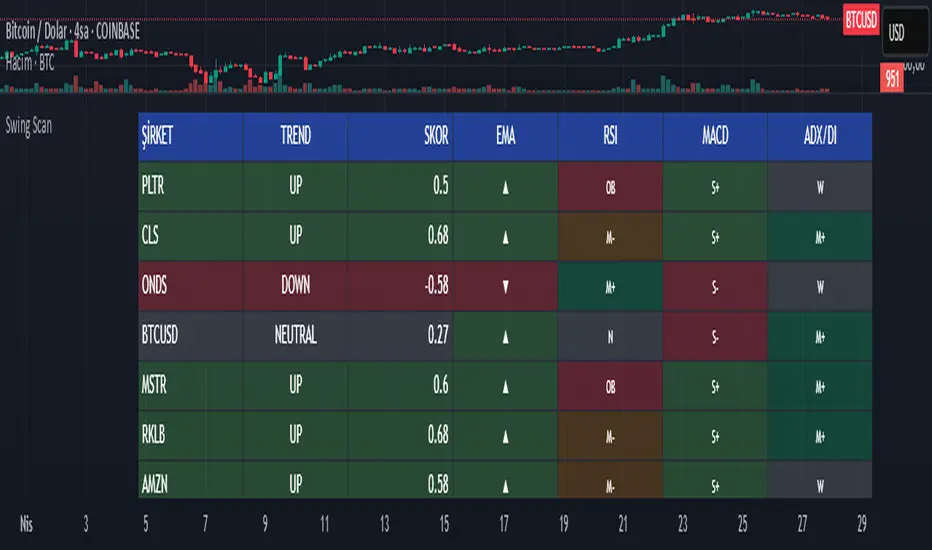
Task: Click the up arrow in PLTR's EMA cell
Action: pyautogui.click(x=505, y=188)
